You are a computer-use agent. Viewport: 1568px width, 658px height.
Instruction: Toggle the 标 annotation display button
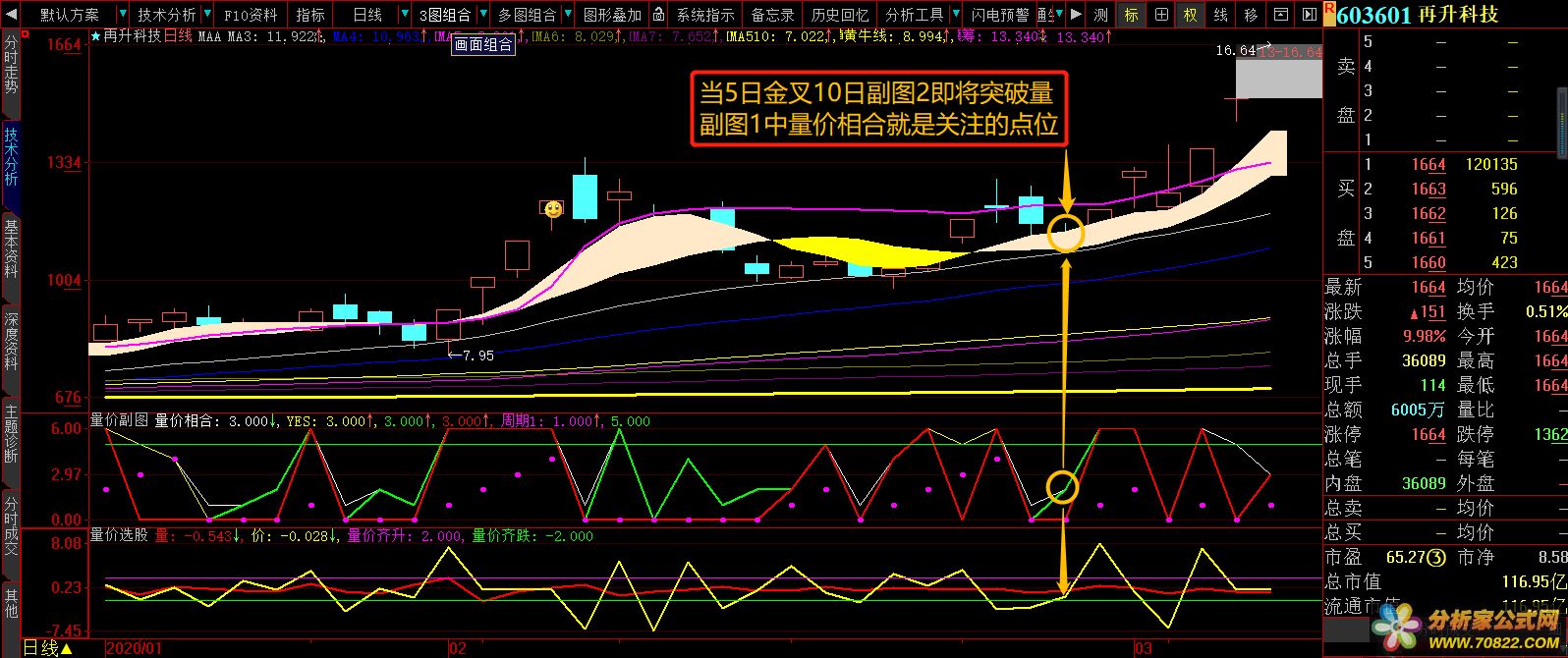(1131, 15)
